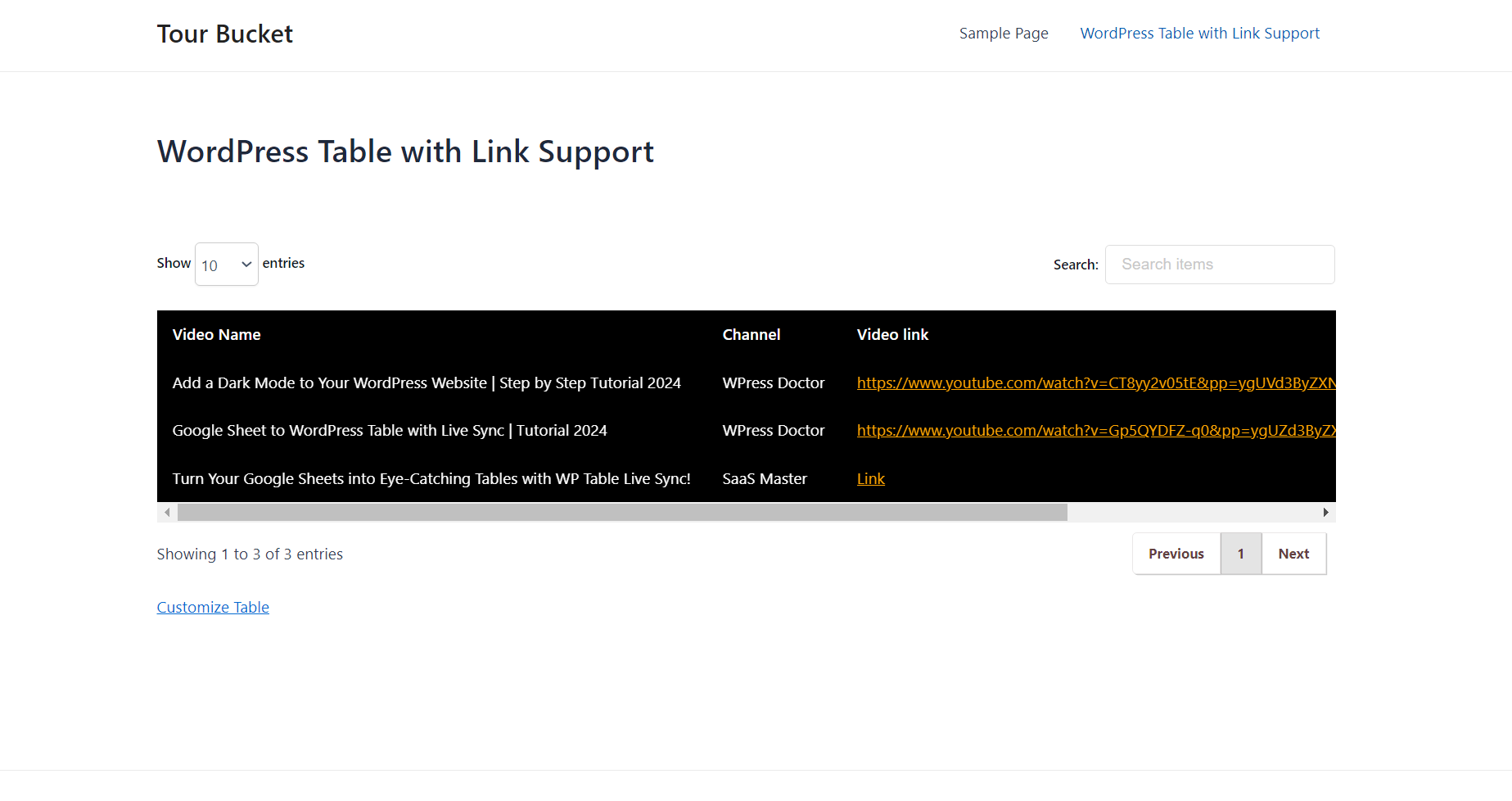Select 'WPress Doctor' in Dark Mode row
The image size is (1512, 801).
tap(774, 383)
